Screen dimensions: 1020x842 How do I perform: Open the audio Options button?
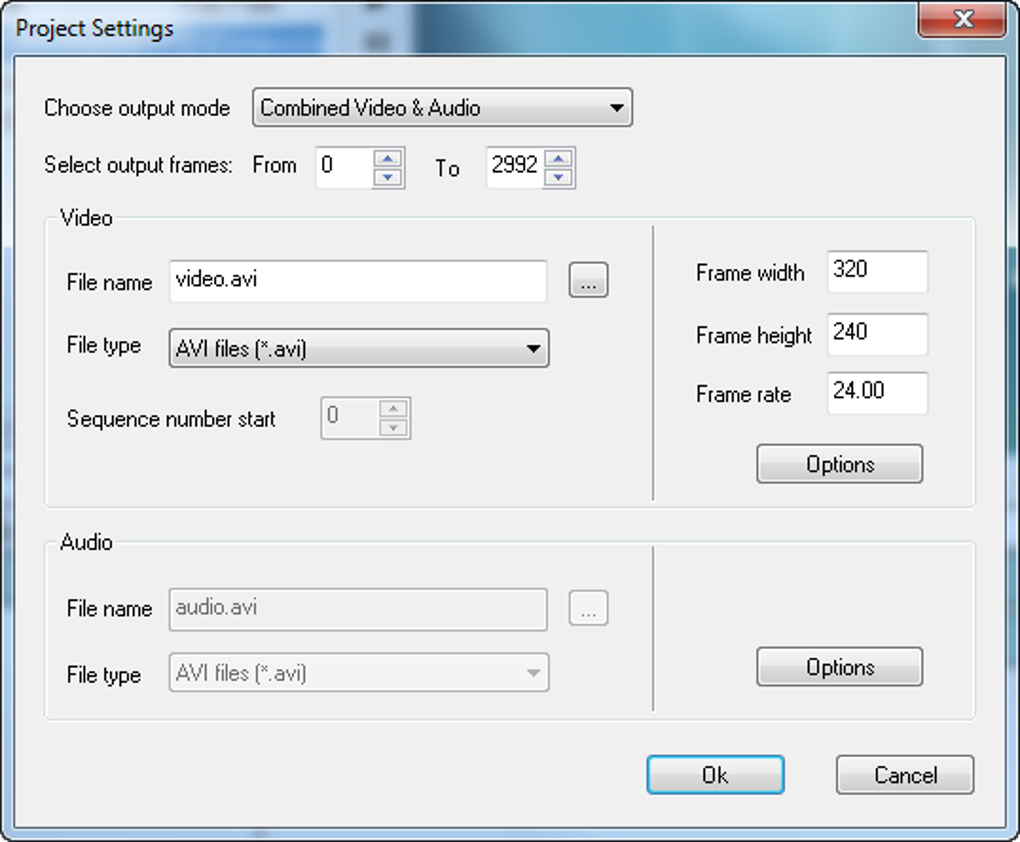click(839, 667)
